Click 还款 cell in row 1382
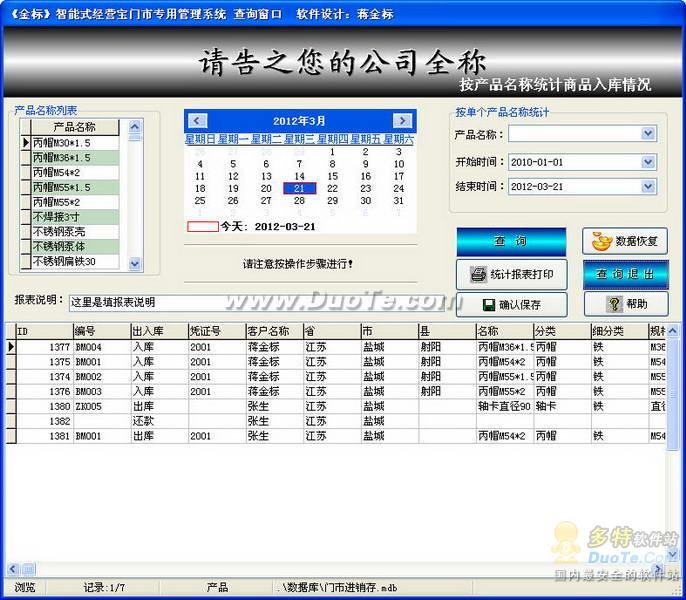686x600 pixels. click(x=160, y=421)
